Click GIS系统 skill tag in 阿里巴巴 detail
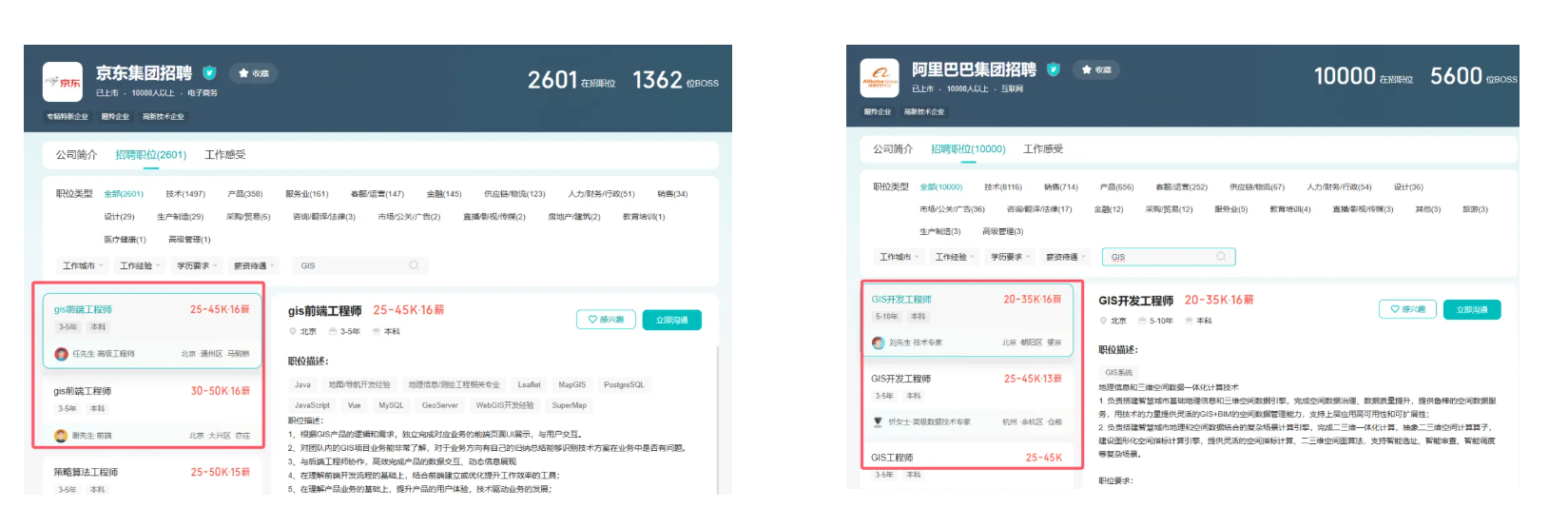This screenshot has width=1568, height=528. (1119, 372)
